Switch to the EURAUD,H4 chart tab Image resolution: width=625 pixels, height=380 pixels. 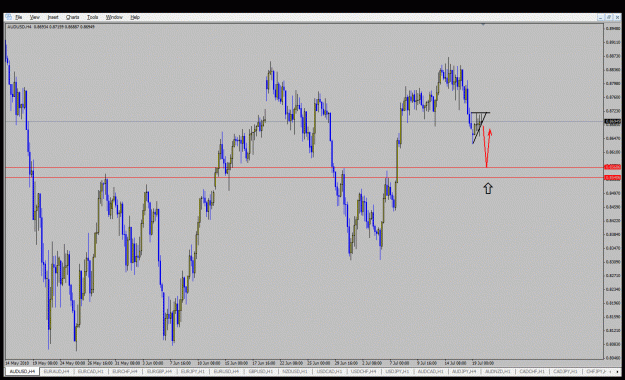56,371
